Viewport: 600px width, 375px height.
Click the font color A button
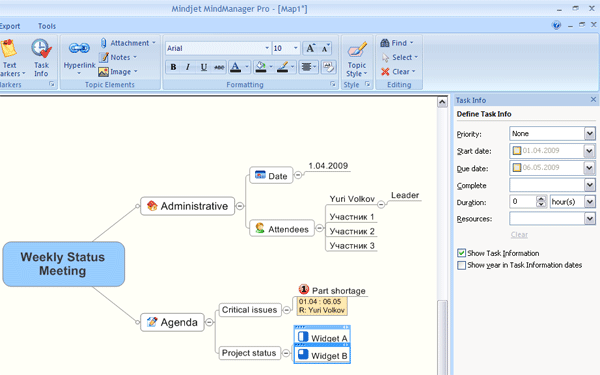coord(235,67)
